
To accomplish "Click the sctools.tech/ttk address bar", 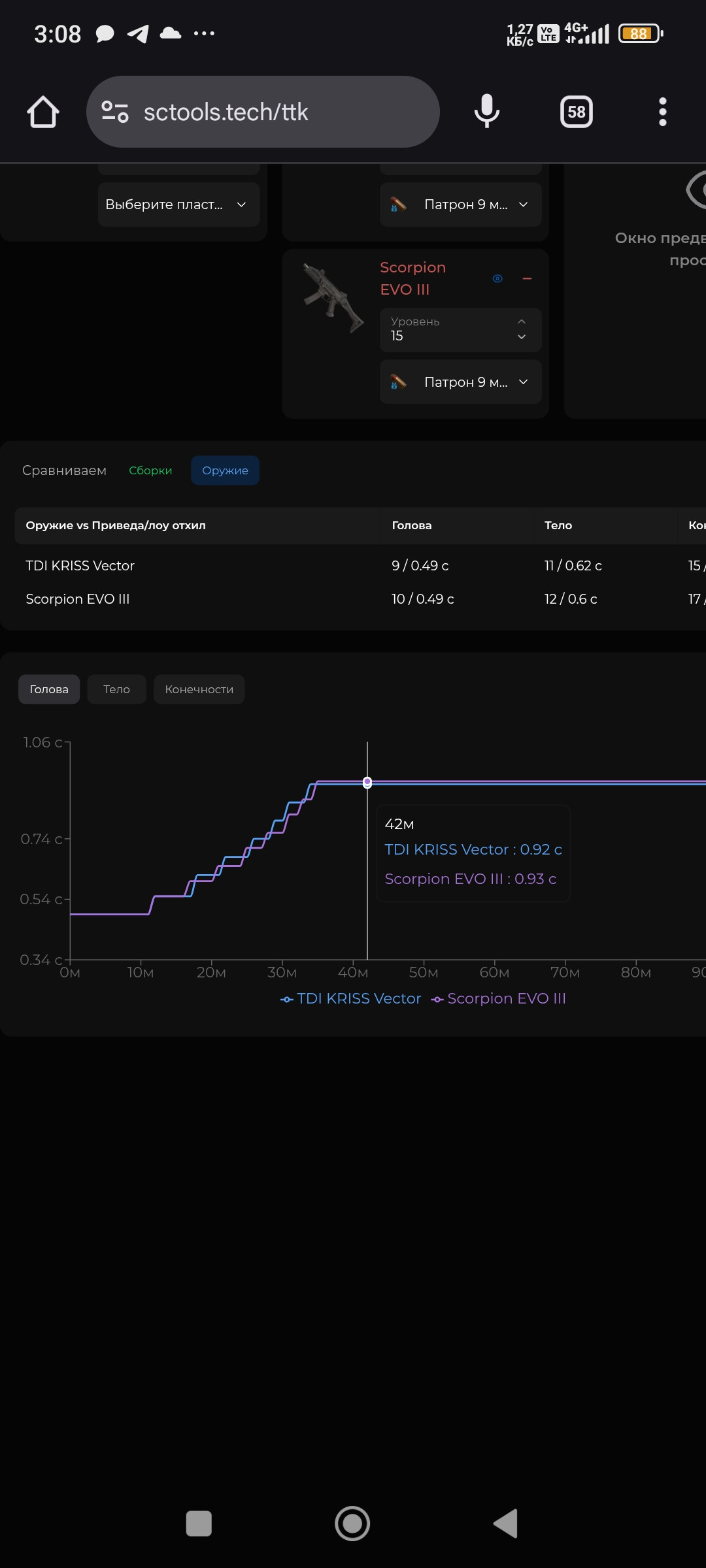I will point(263,112).
